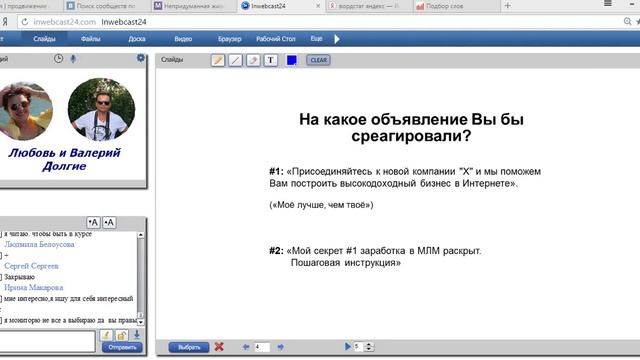The width and height of the screenshot is (640, 360).
Task: Open presenter panel settings gear
Action: coord(141,58)
